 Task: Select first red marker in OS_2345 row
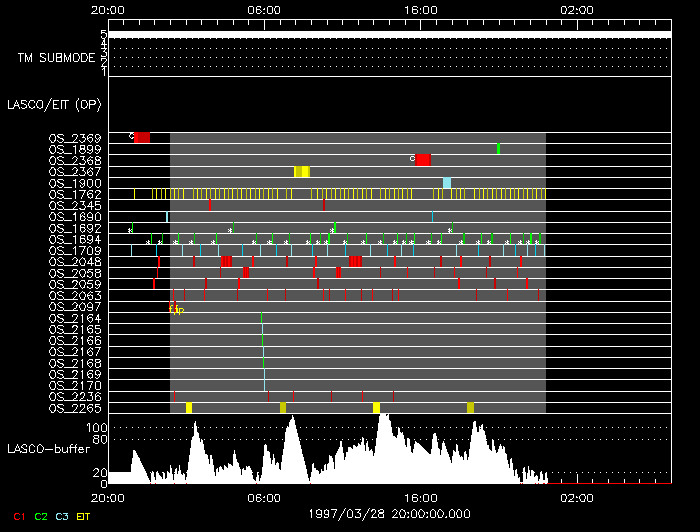[x=210, y=205]
